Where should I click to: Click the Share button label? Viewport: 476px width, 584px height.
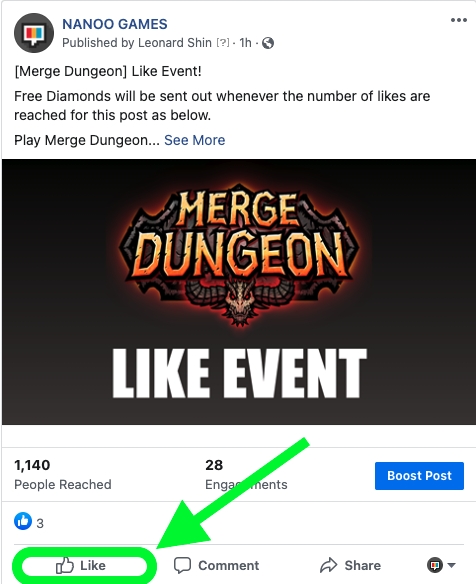click(x=362, y=565)
